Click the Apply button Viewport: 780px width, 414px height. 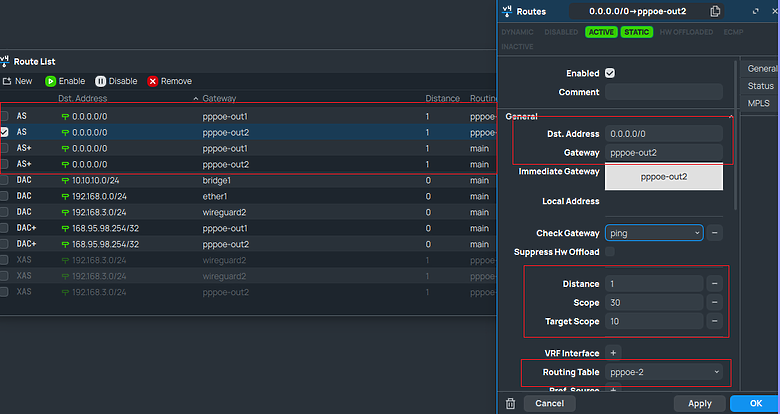(699, 404)
